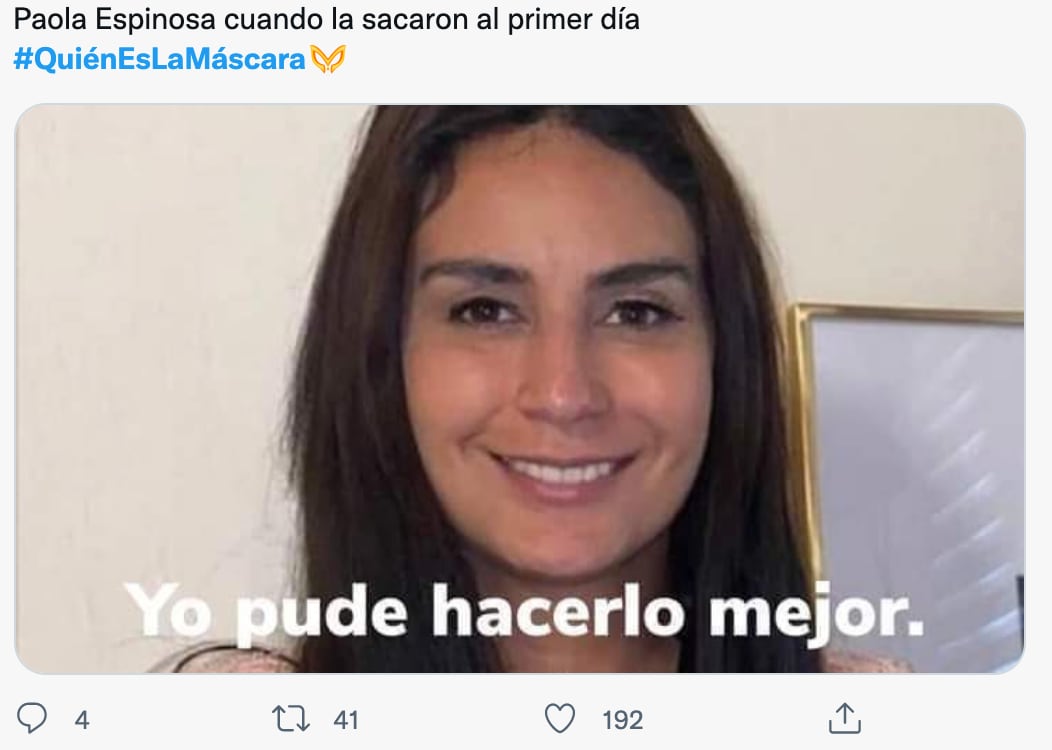Image resolution: width=1052 pixels, height=750 pixels.
Task: Click the tweet text starting with Paola Espinosa
Action: click(x=327, y=20)
